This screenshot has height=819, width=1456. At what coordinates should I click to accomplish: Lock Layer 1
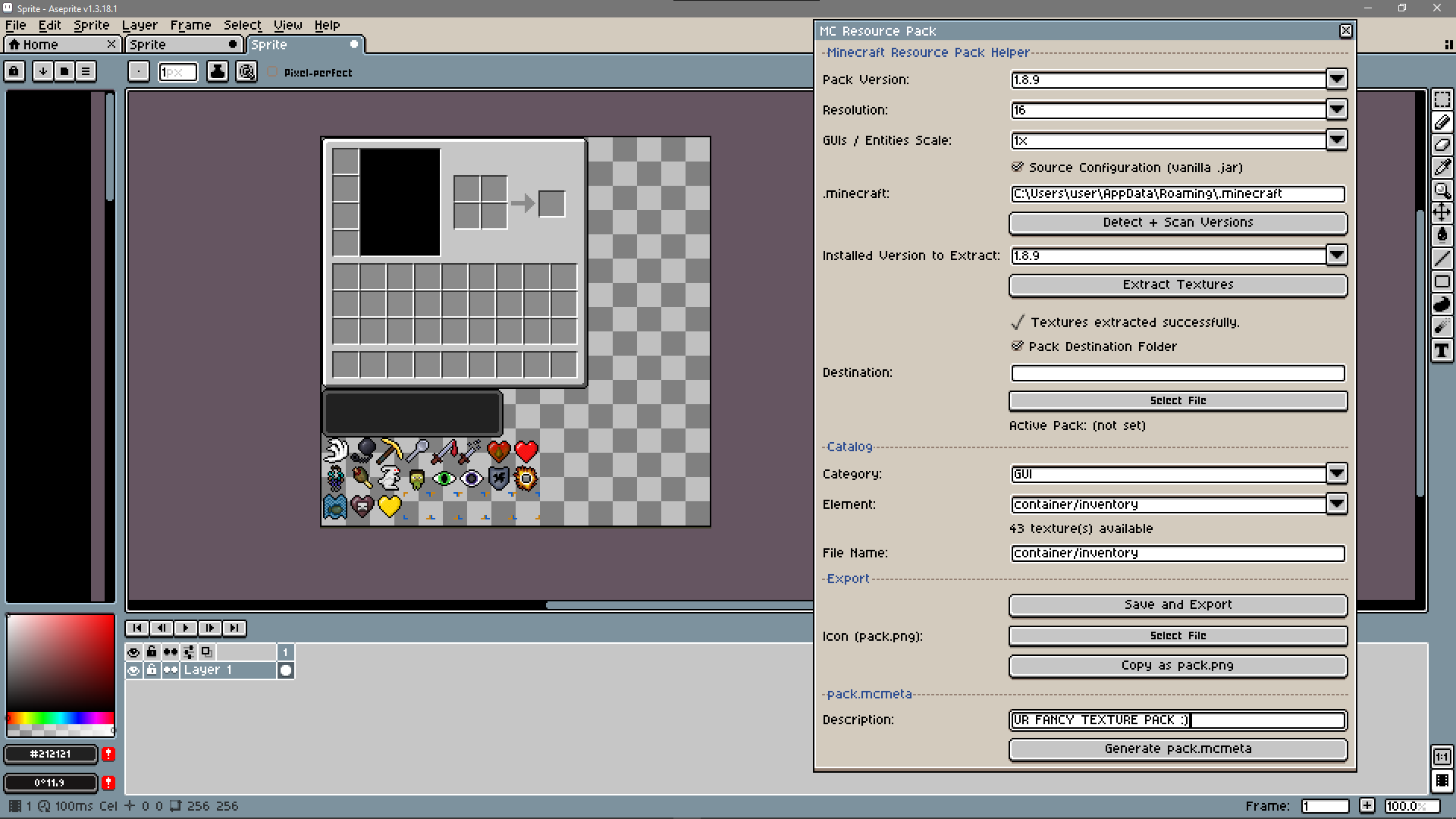(152, 670)
